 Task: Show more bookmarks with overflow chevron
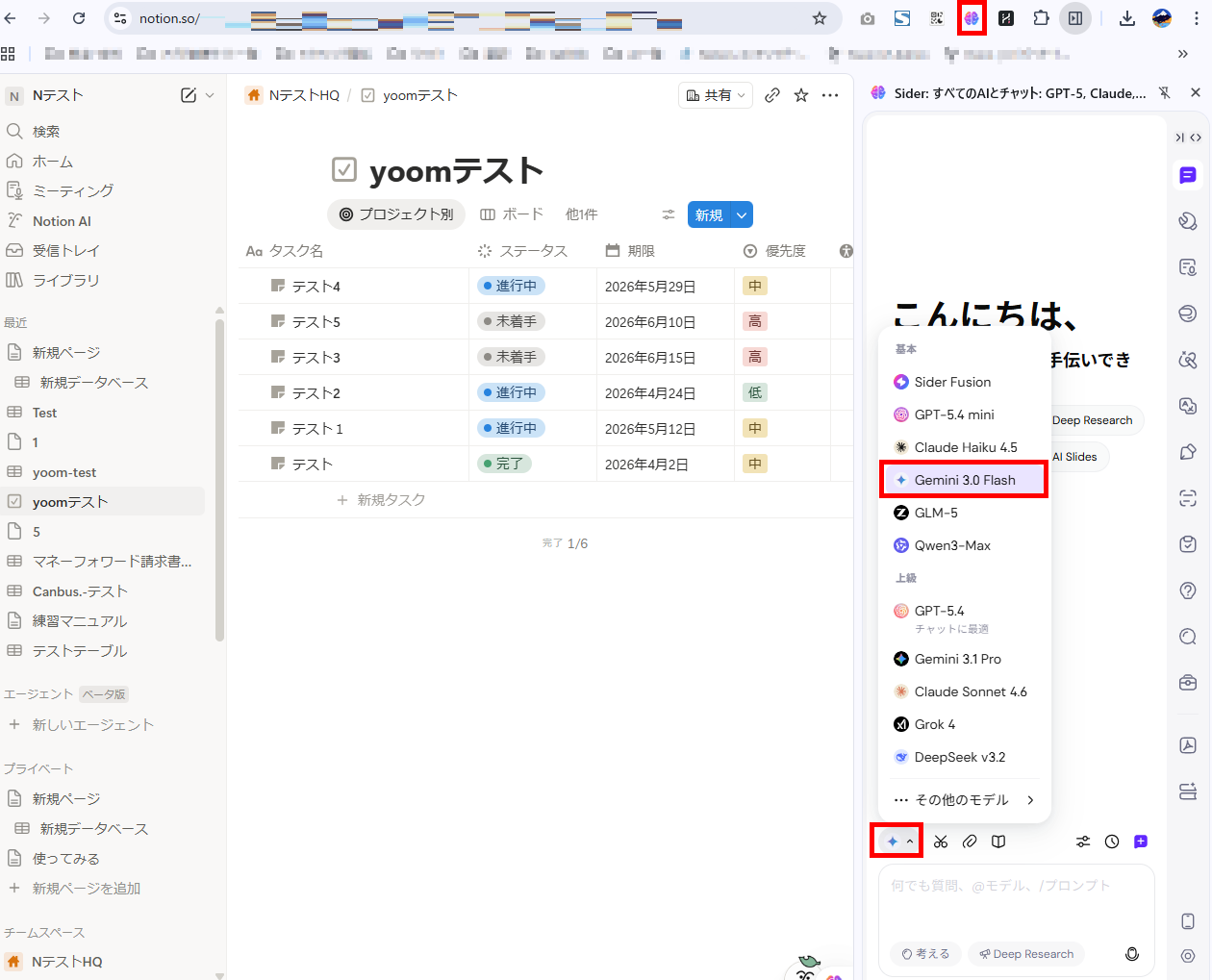coord(1183,54)
